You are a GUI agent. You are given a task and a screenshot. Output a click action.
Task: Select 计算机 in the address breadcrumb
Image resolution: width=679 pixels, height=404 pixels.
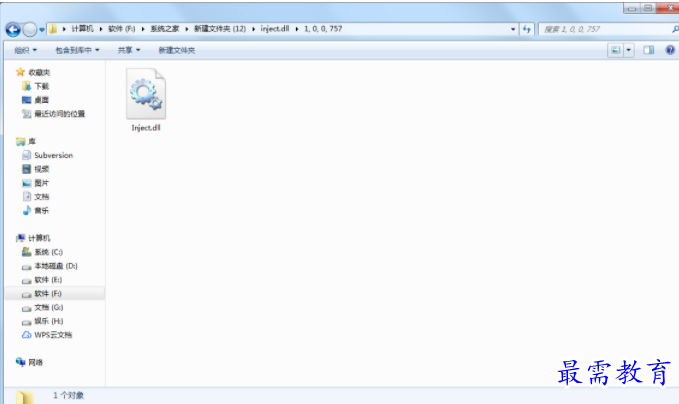82,29
